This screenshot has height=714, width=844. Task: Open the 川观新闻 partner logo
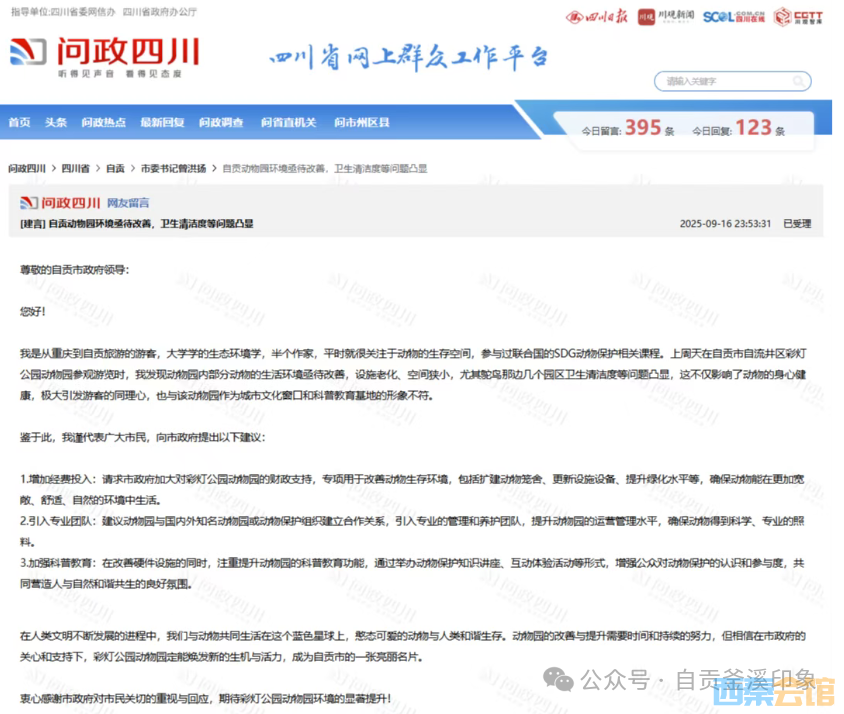(x=670, y=17)
